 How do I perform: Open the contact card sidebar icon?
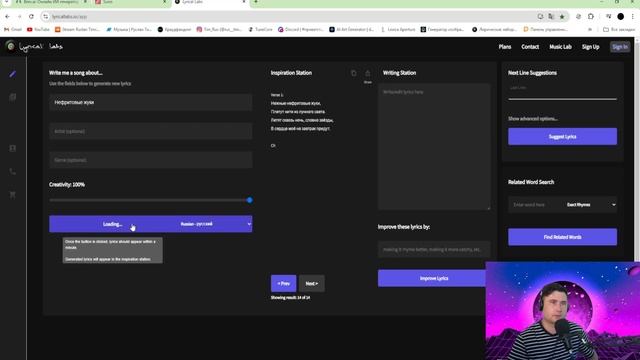coord(13,148)
